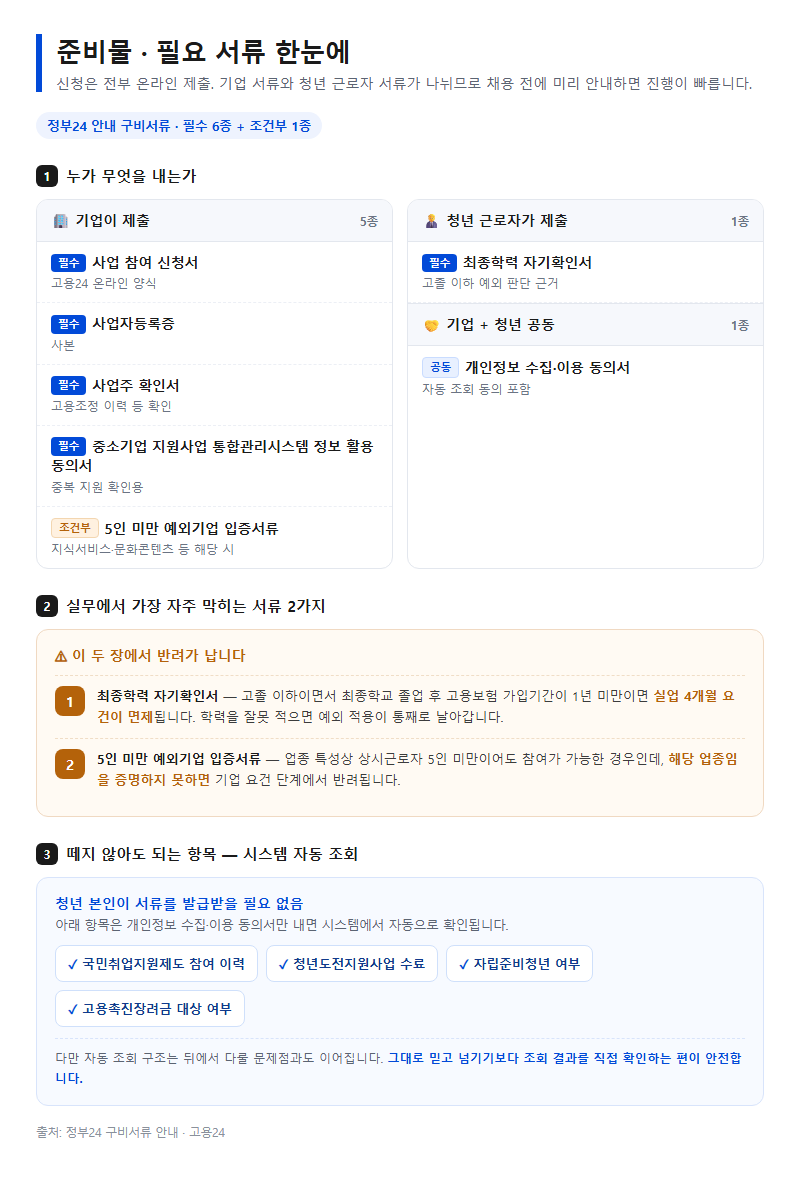This screenshot has width=800, height=1193.
Task: Open the 개인정보 수집·이용 동의서 item
Action: click(x=585, y=377)
